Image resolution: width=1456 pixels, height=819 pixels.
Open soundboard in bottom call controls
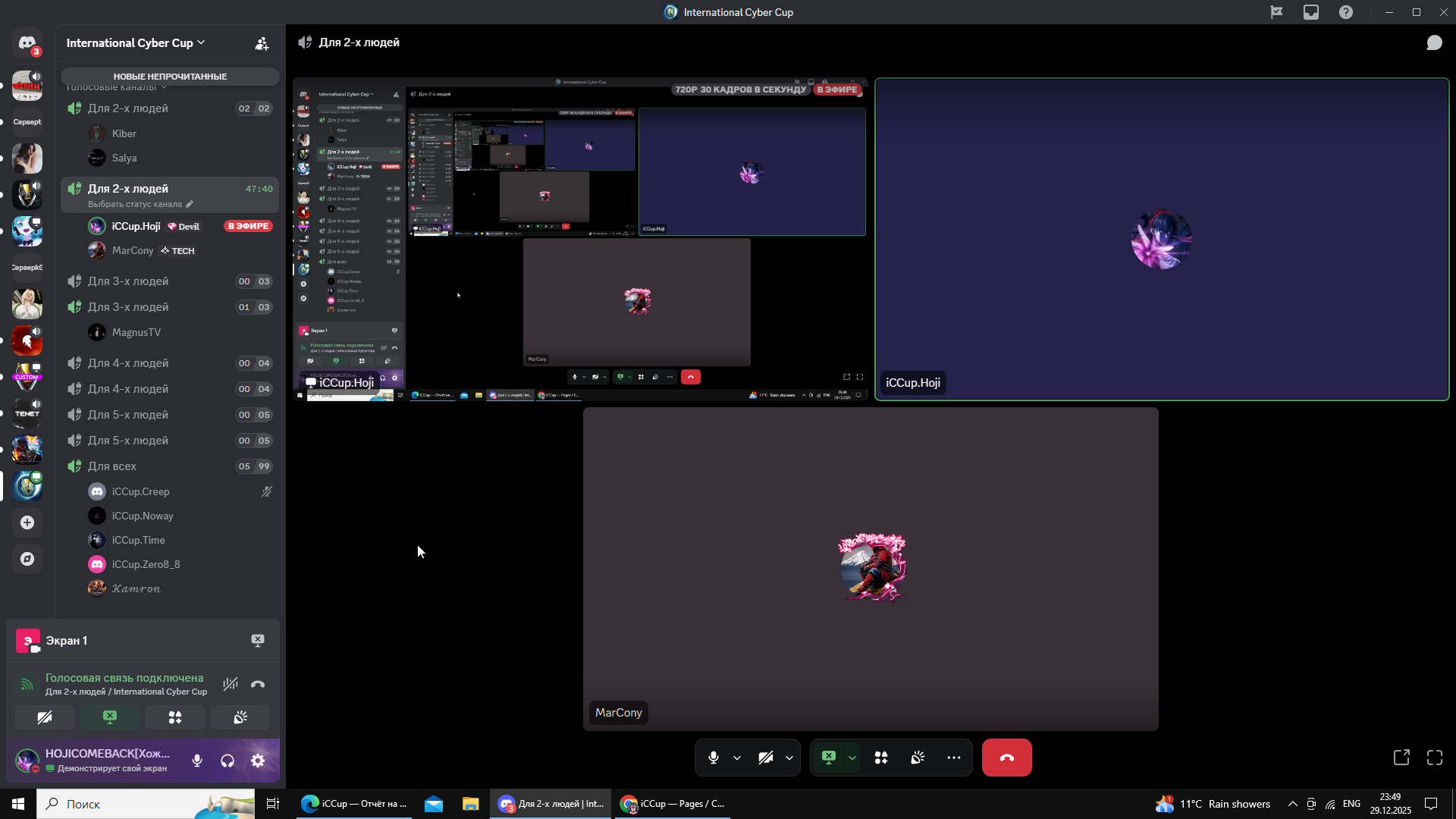918,758
